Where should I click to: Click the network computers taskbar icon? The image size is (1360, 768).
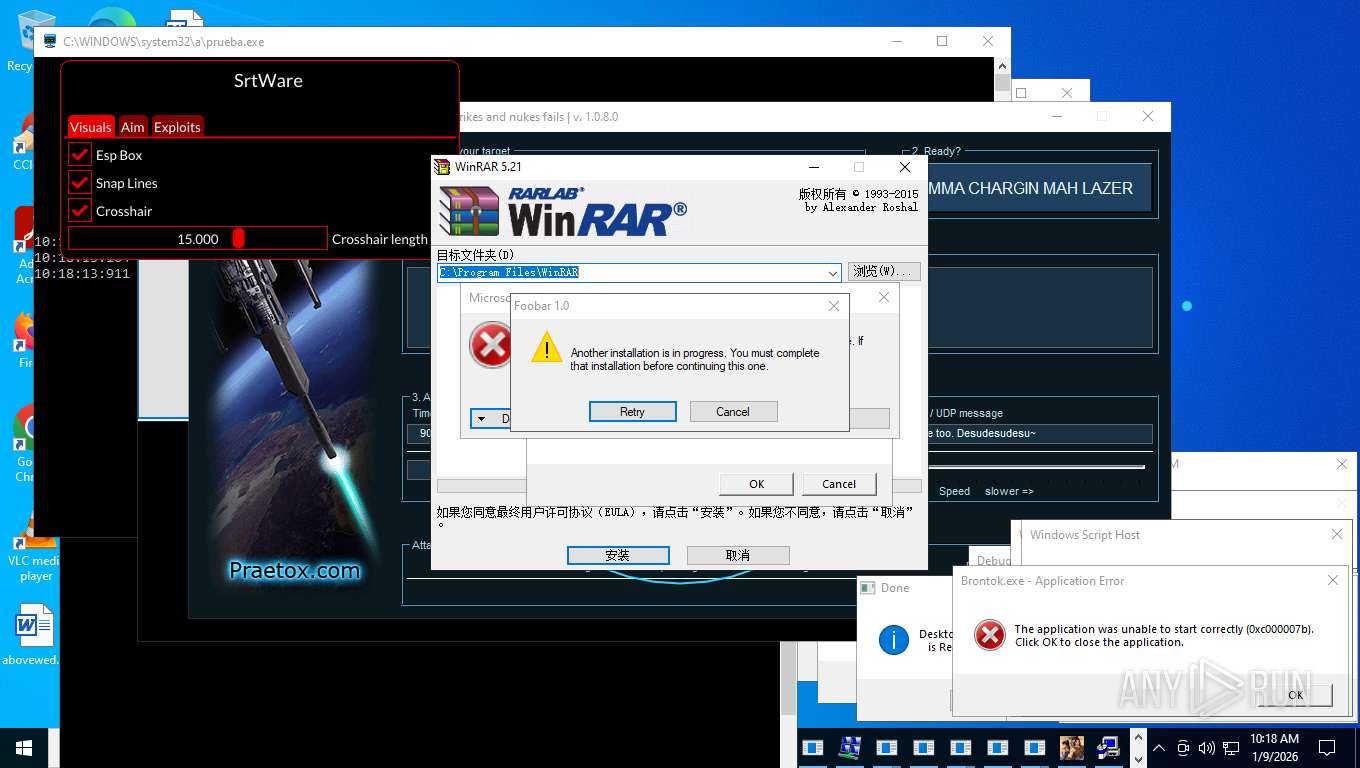(x=850, y=747)
